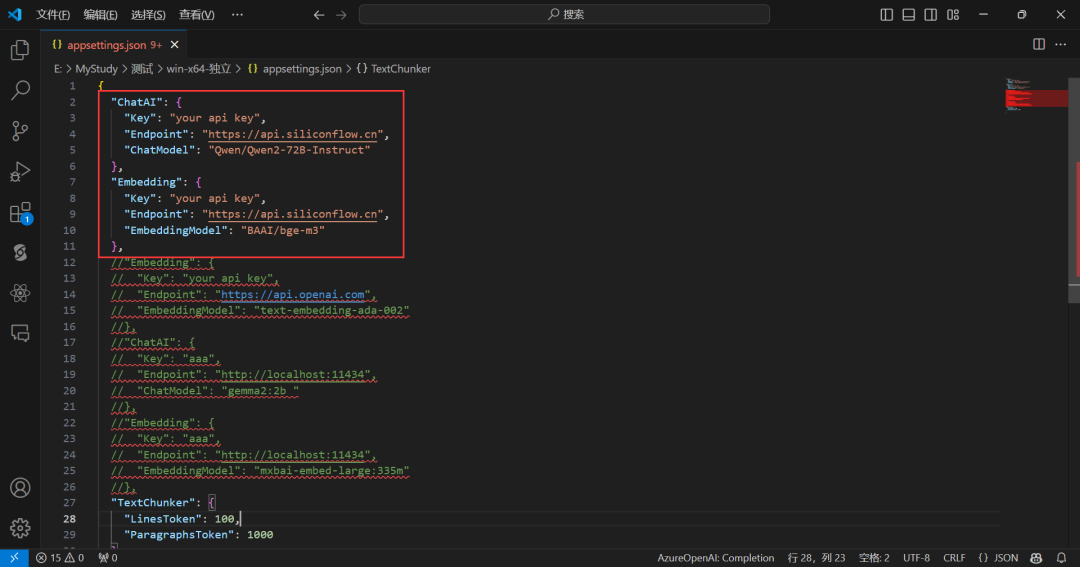Select the appsettings.json editor tab
Screen dimensions: 1080x567
click(x=106, y=45)
